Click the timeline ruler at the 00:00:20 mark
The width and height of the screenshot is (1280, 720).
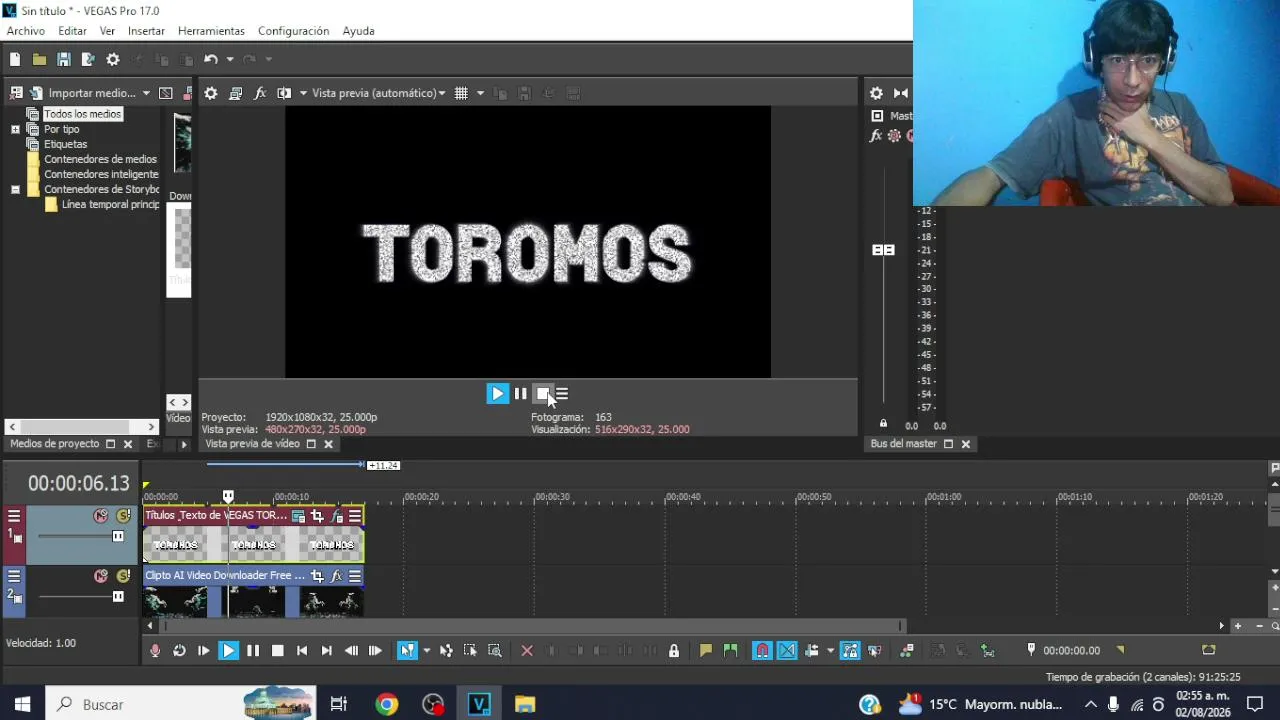(x=421, y=497)
